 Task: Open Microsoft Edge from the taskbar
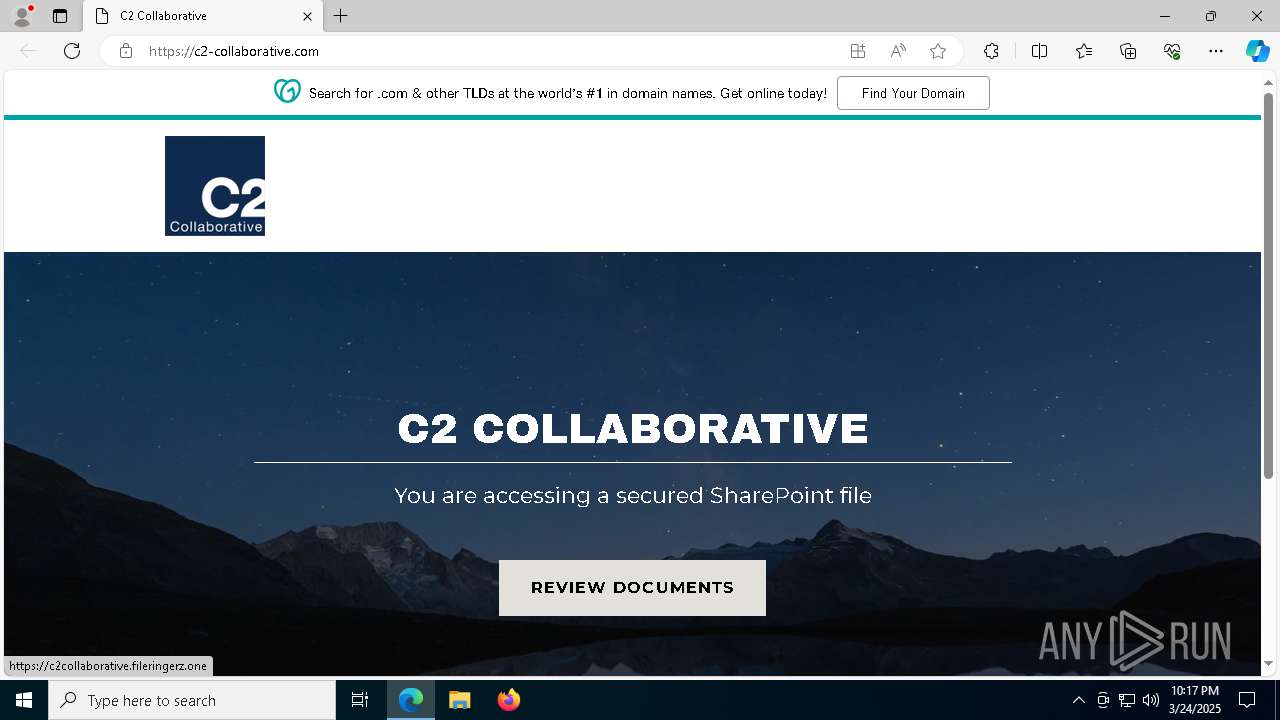pos(411,700)
